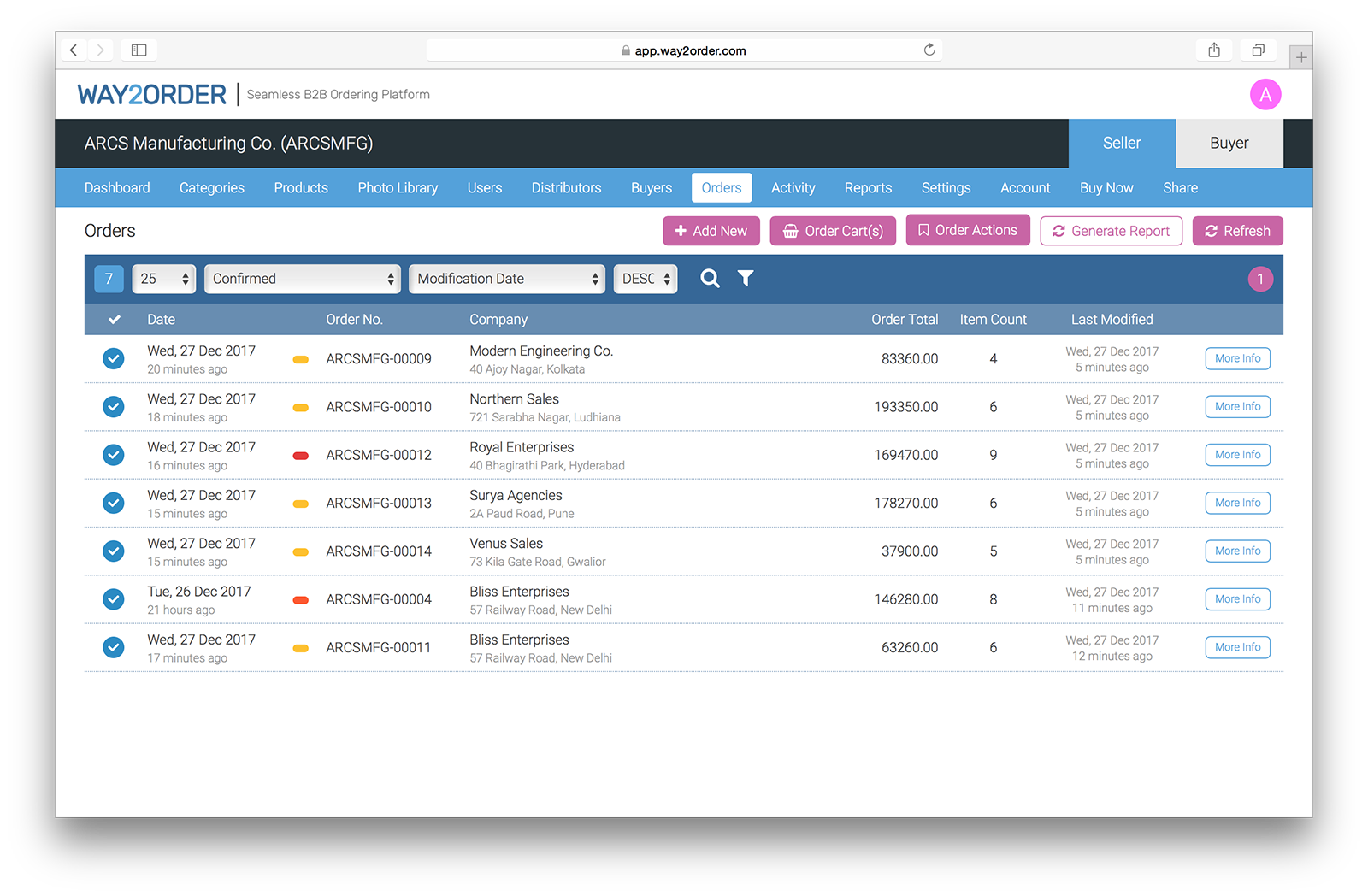Show all tabs overview icon
The image size is (1368, 896).
pyautogui.click(x=1259, y=50)
